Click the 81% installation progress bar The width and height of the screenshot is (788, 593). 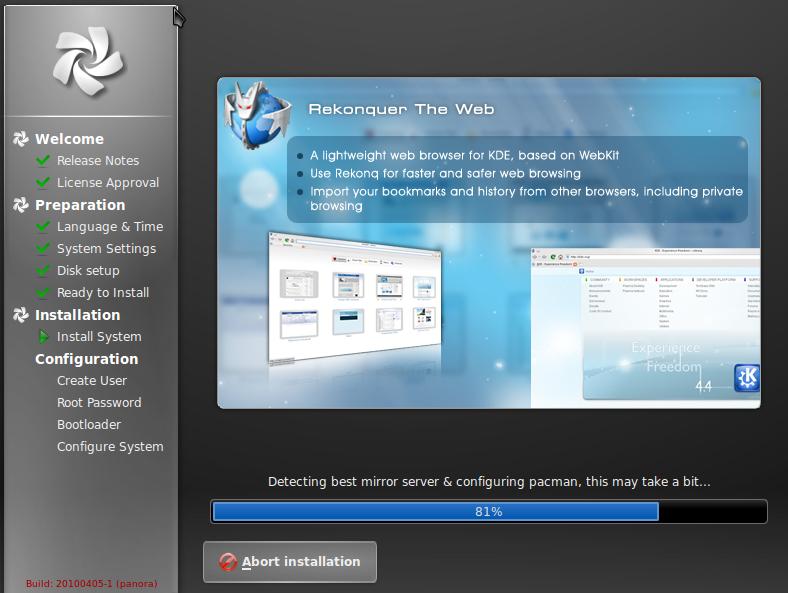489,512
